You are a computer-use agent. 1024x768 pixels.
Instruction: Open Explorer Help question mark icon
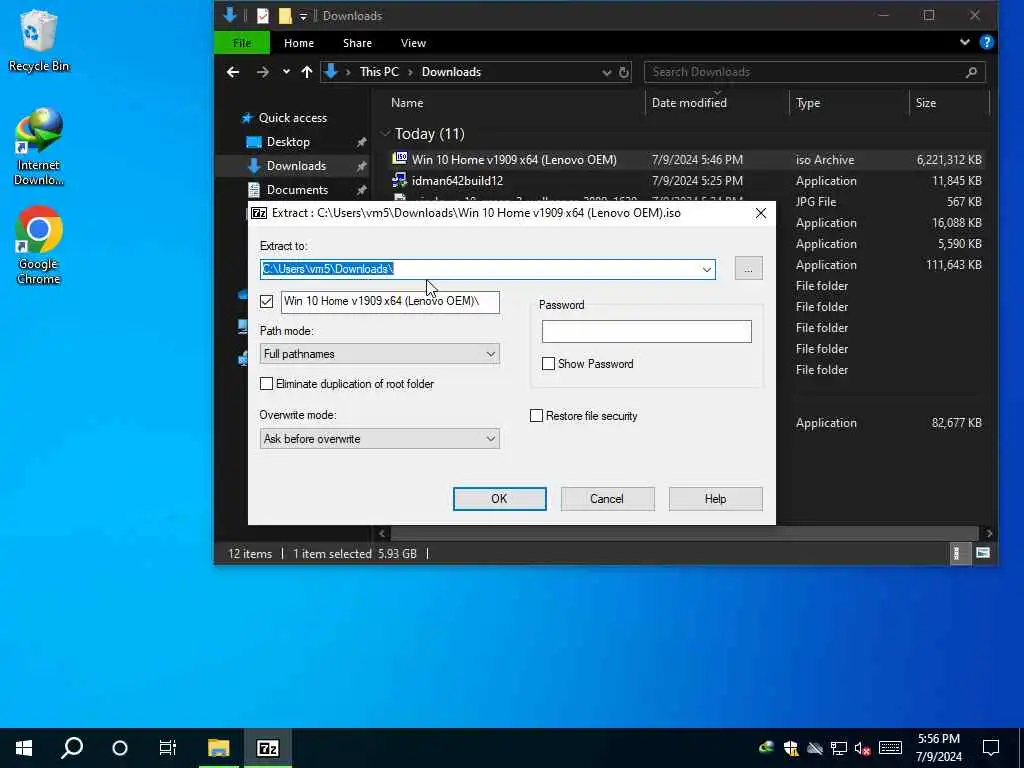point(987,42)
